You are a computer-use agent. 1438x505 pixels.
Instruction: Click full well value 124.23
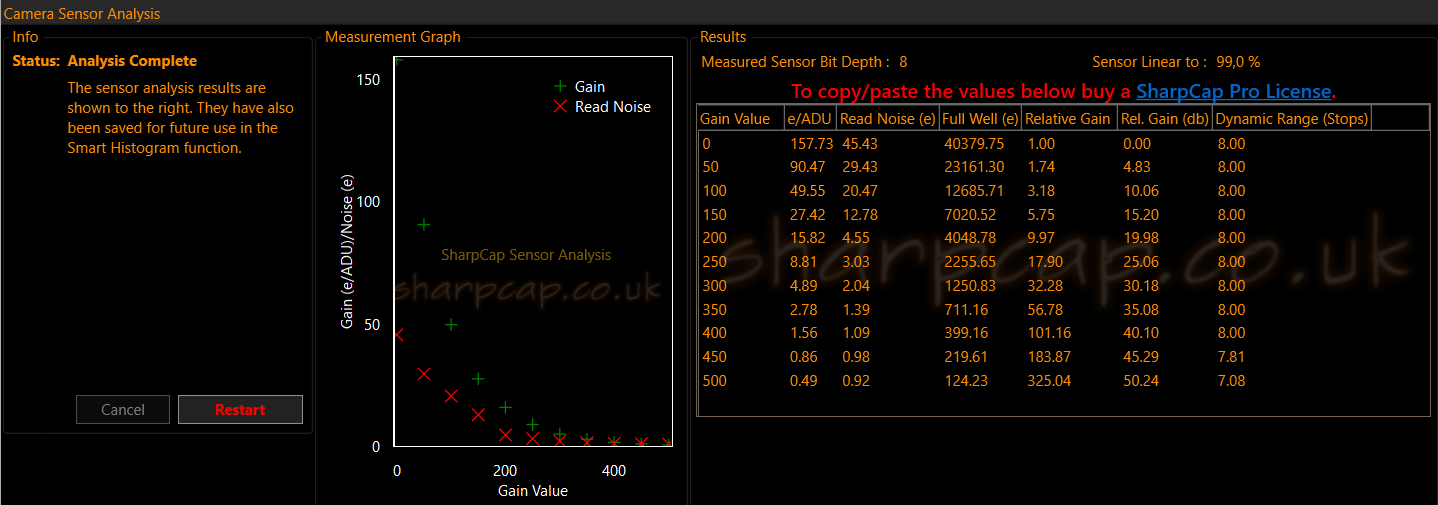(x=966, y=381)
